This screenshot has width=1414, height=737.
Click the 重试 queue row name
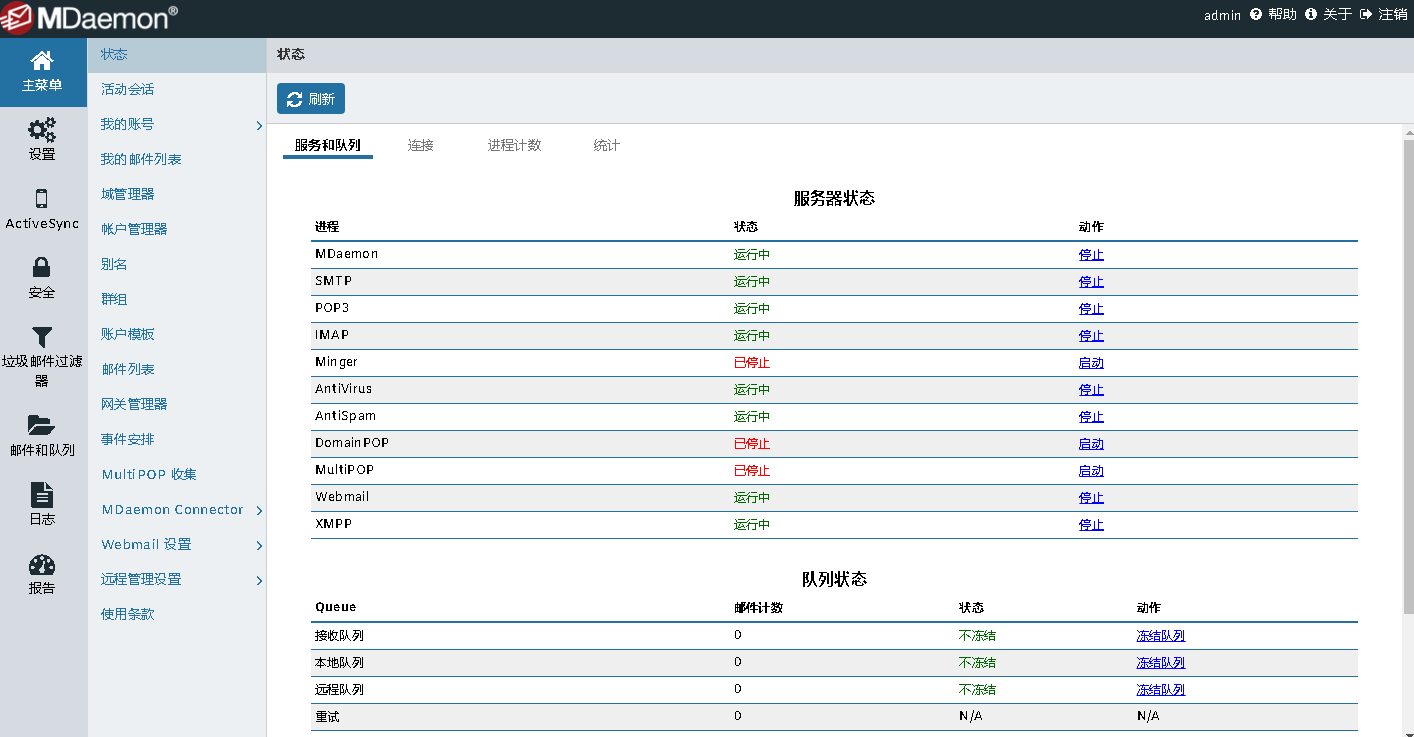pos(327,717)
